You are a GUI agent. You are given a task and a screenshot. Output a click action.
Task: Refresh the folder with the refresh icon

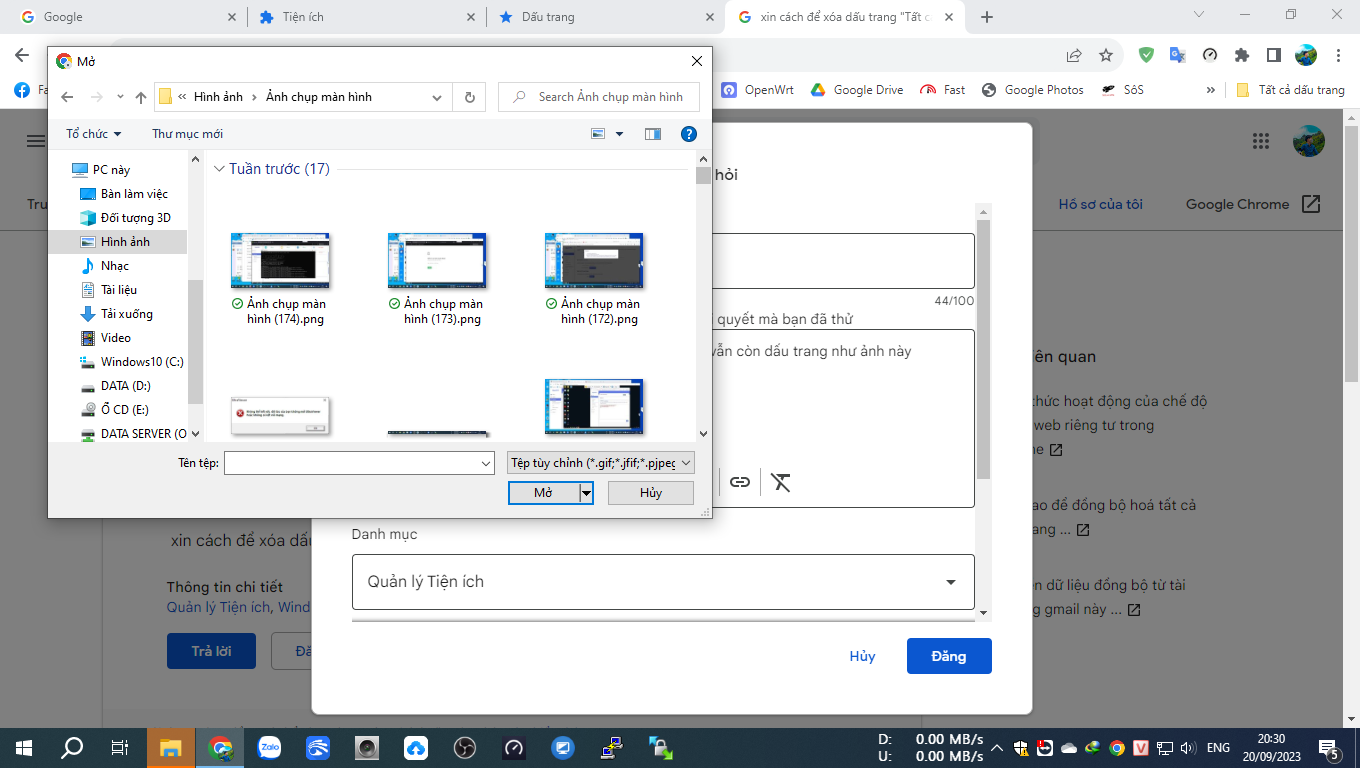click(469, 96)
